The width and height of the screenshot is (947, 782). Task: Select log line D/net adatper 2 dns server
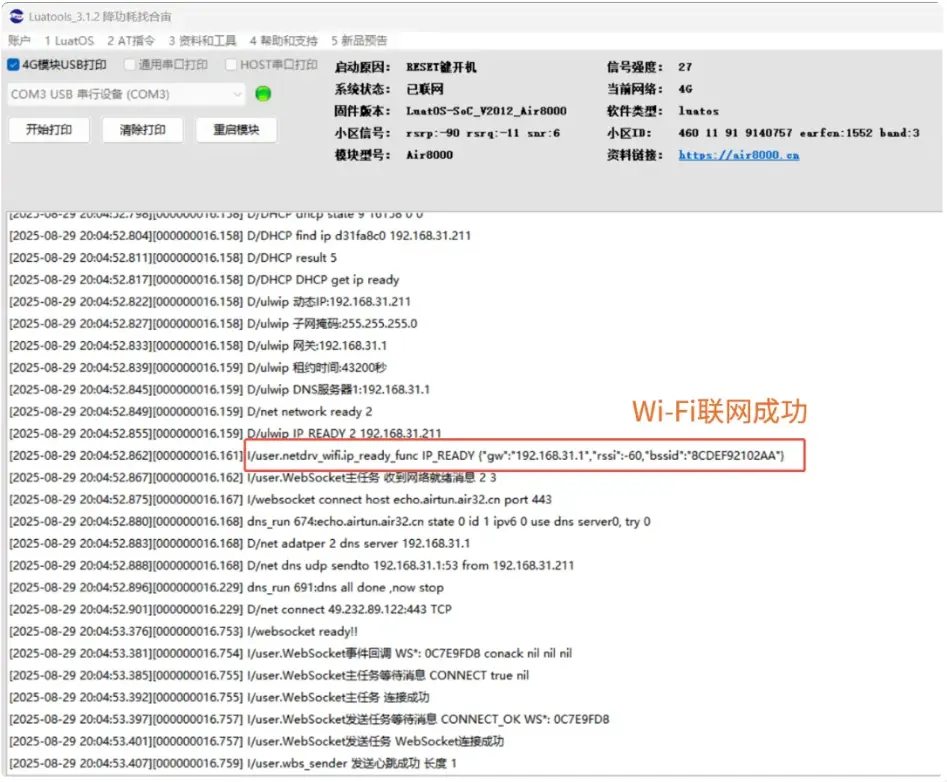[x=239, y=543]
